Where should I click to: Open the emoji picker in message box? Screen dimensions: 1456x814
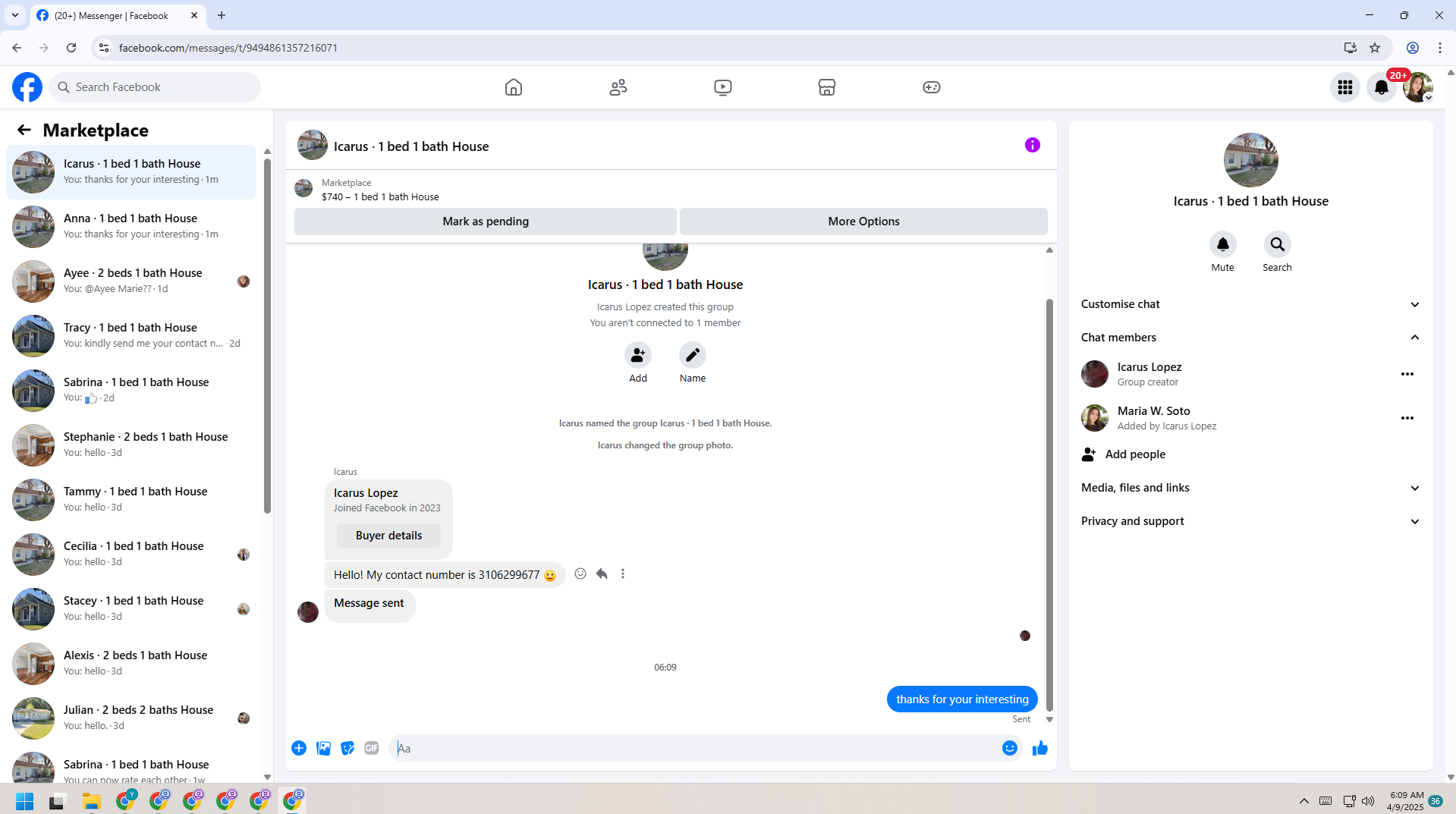pos(1010,748)
